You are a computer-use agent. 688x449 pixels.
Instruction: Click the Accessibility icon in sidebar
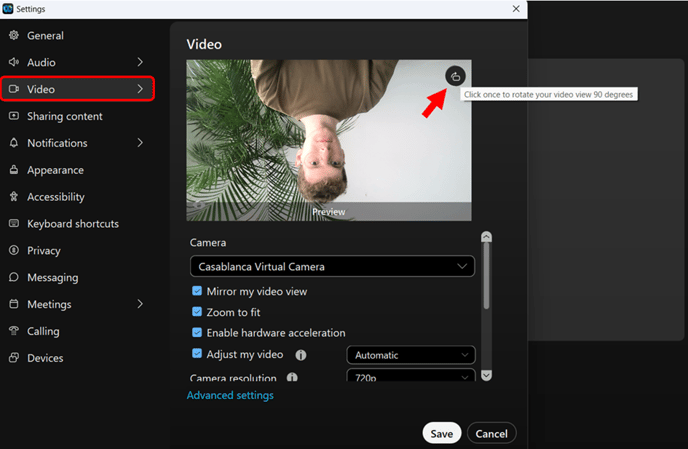pyautogui.click(x=14, y=197)
